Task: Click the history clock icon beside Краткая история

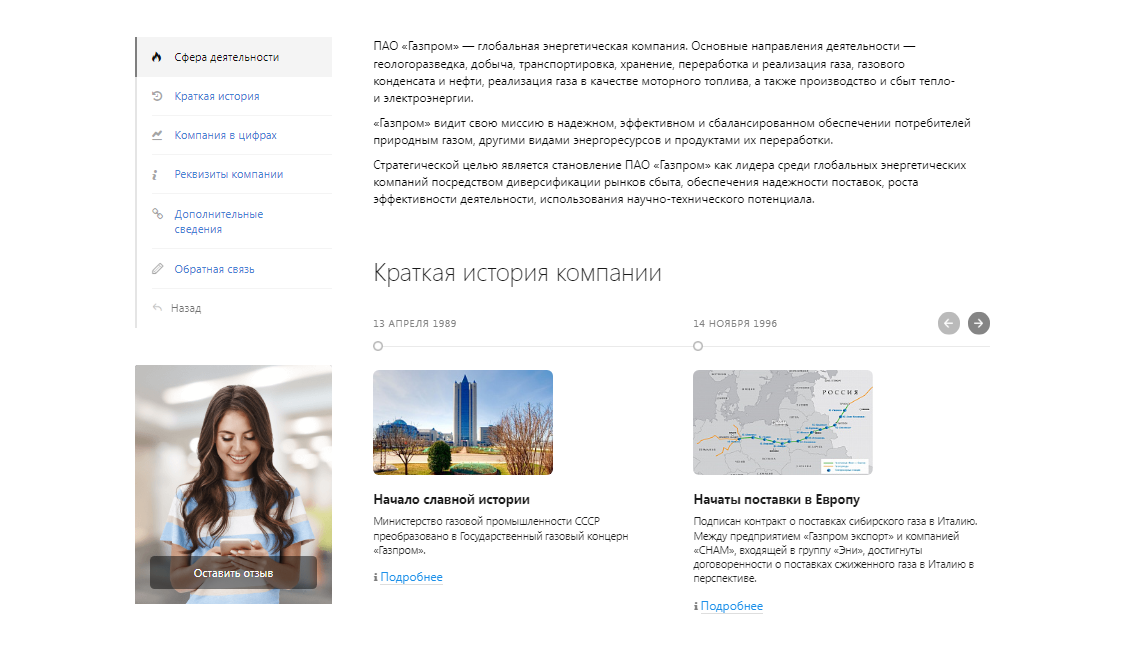Action: [x=157, y=96]
